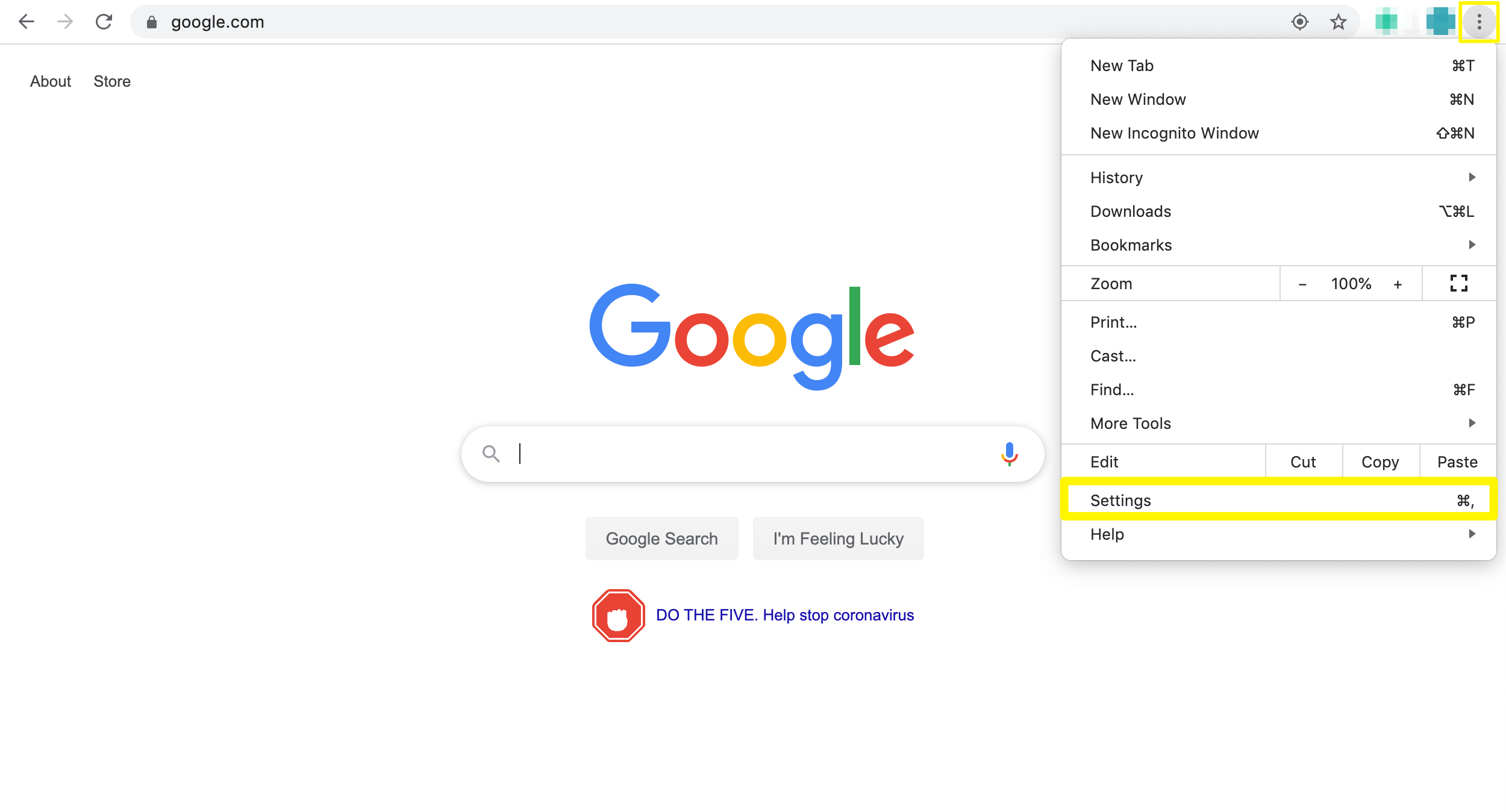Click the Copy button in Edit row
The width and height of the screenshot is (1506, 812).
pyautogui.click(x=1380, y=461)
